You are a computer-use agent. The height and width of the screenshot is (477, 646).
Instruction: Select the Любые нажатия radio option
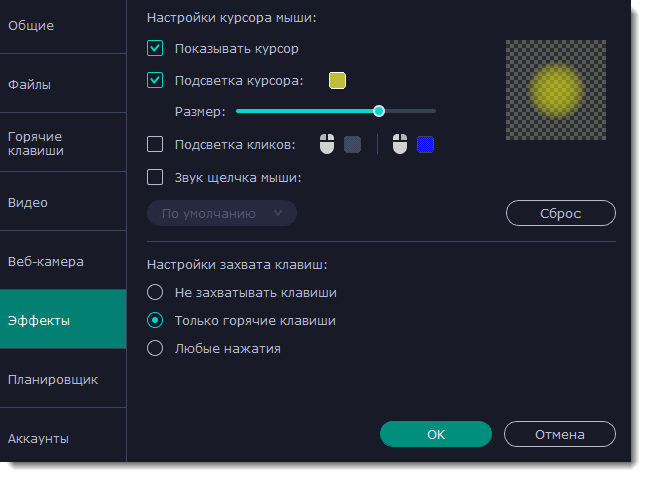[155, 349]
